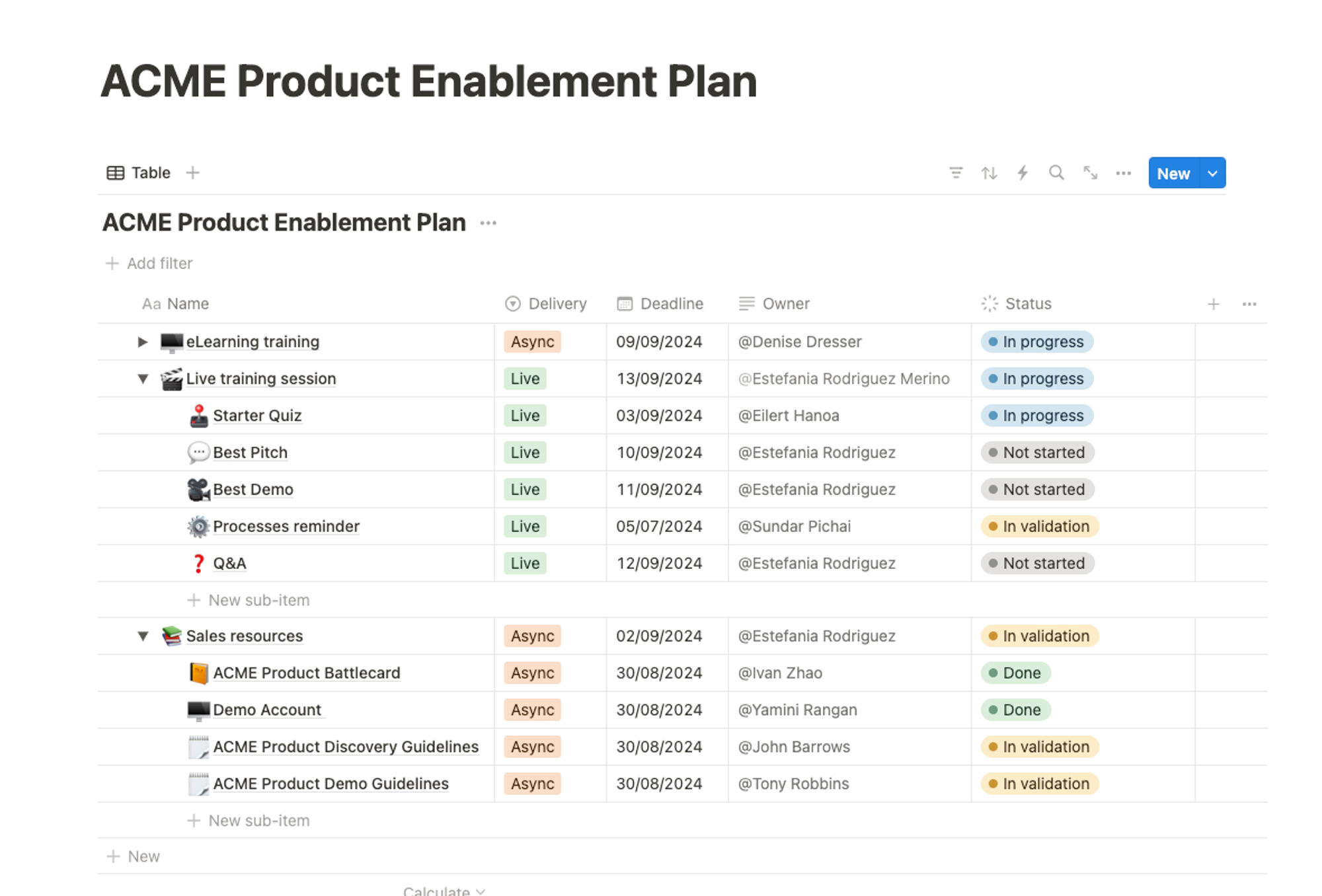Image resolution: width=1322 pixels, height=896 pixels.
Task: Open the New button dropdown arrow
Action: pos(1212,173)
